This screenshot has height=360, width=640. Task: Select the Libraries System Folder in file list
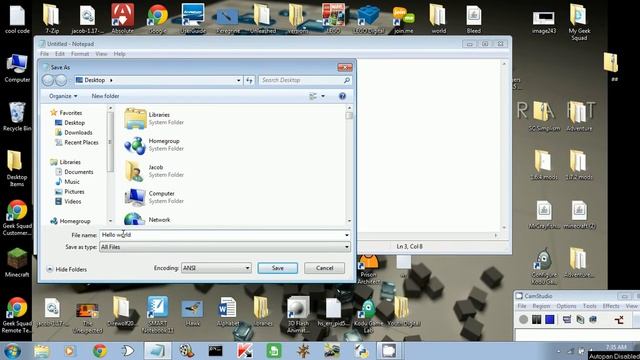coord(154,118)
